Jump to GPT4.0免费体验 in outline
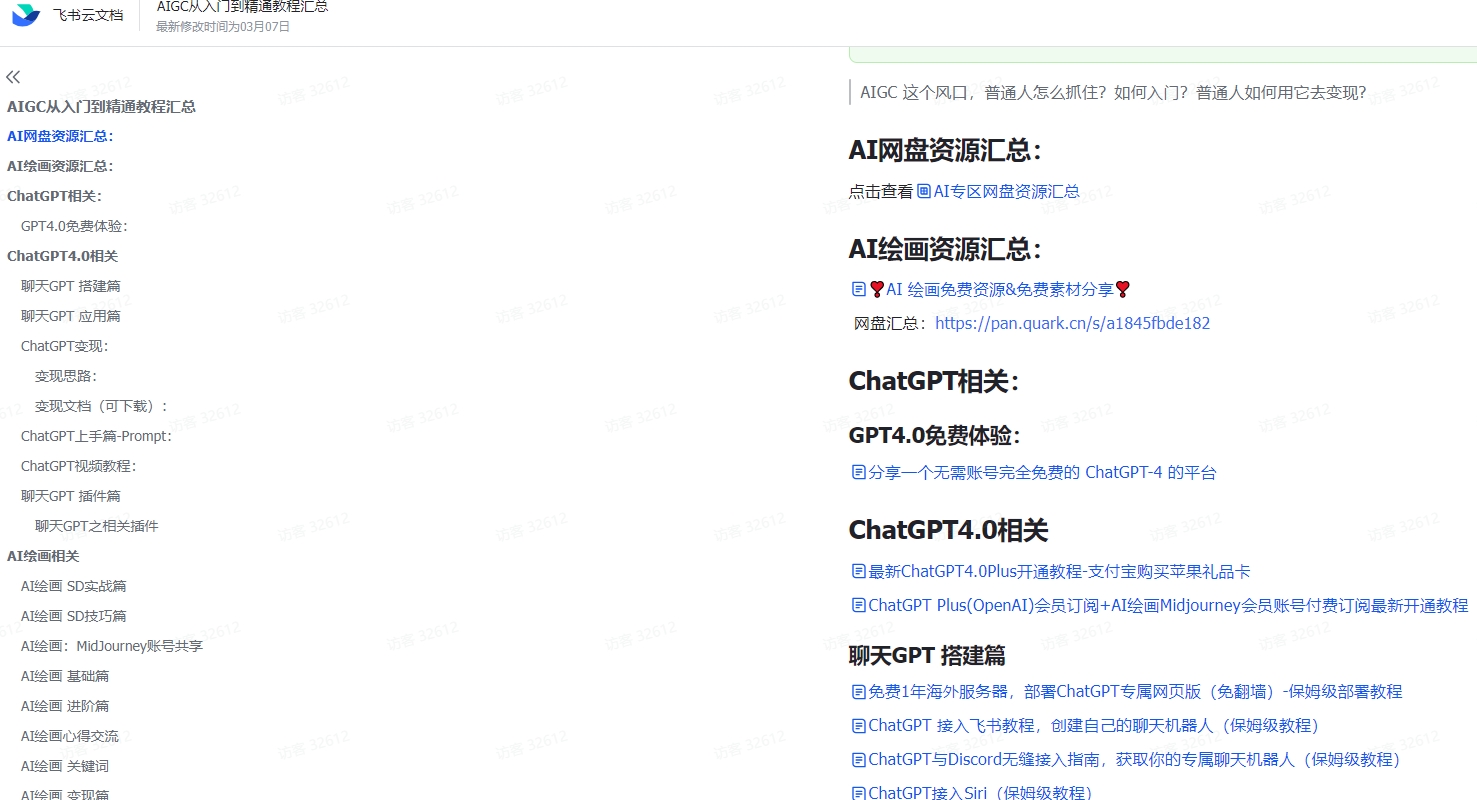Viewport: 1477px width, 800px height. 74,226
